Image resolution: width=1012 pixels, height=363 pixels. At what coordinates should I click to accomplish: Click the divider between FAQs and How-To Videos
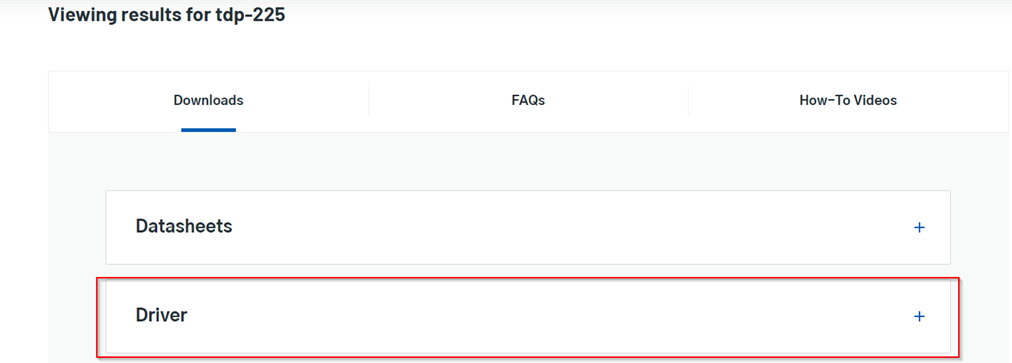click(688, 101)
